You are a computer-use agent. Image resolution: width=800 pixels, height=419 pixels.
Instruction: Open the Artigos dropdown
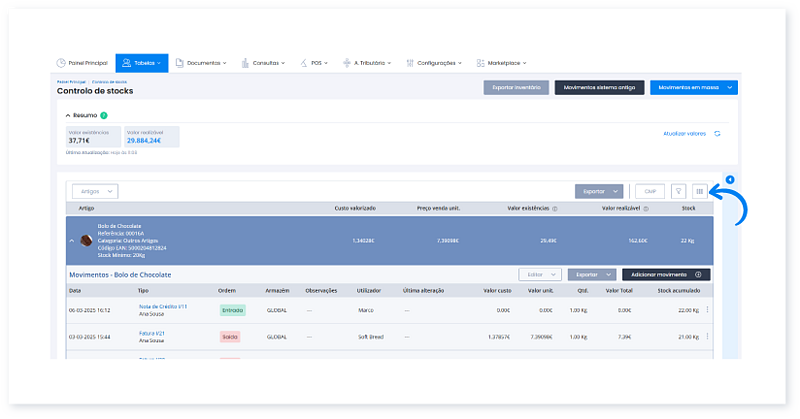coord(94,190)
